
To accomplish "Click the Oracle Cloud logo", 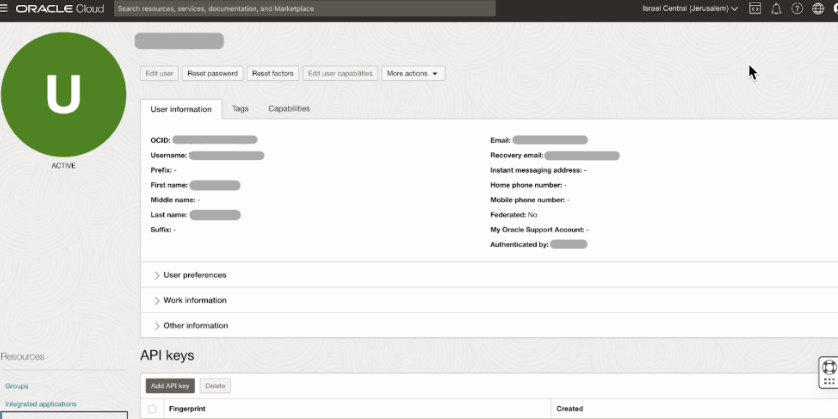I will (x=60, y=8).
